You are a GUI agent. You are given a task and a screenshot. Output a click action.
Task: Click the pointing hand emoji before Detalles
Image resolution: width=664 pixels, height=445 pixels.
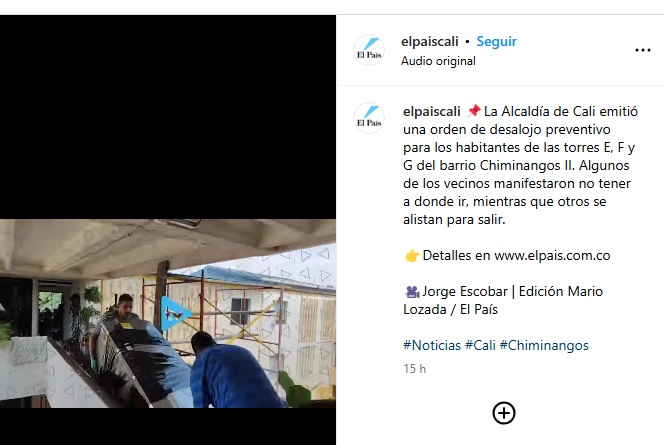pyautogui.click(x=412, y=256)
